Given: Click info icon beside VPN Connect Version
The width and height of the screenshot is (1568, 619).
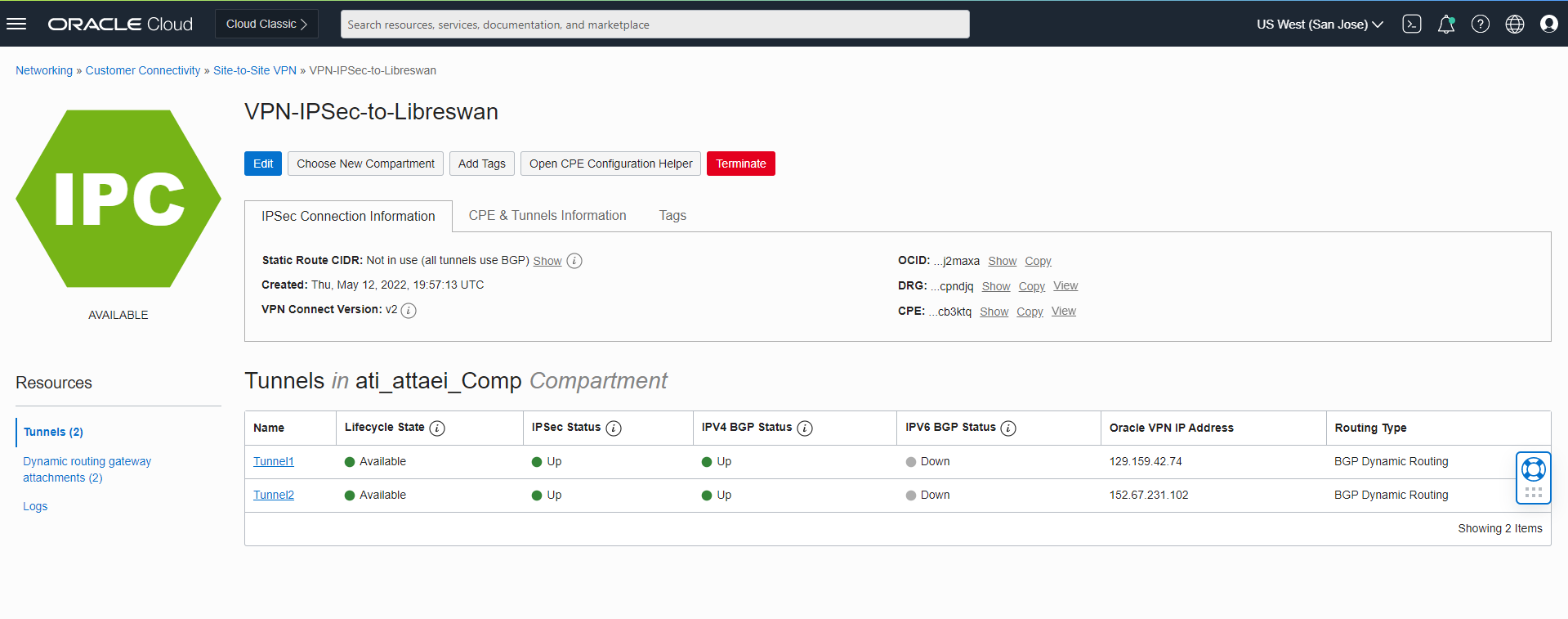Looking at the screenshot, I should 409,311.
